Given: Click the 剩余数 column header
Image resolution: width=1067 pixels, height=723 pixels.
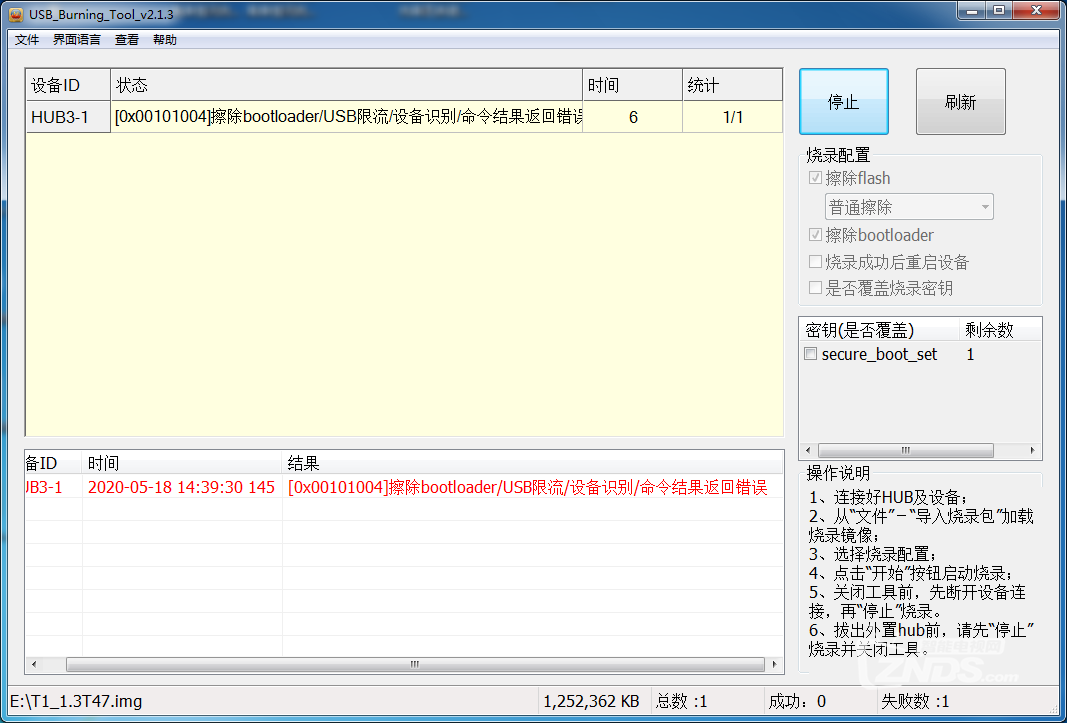Looking at the screenshot, I should click(x=1000, y=330).
